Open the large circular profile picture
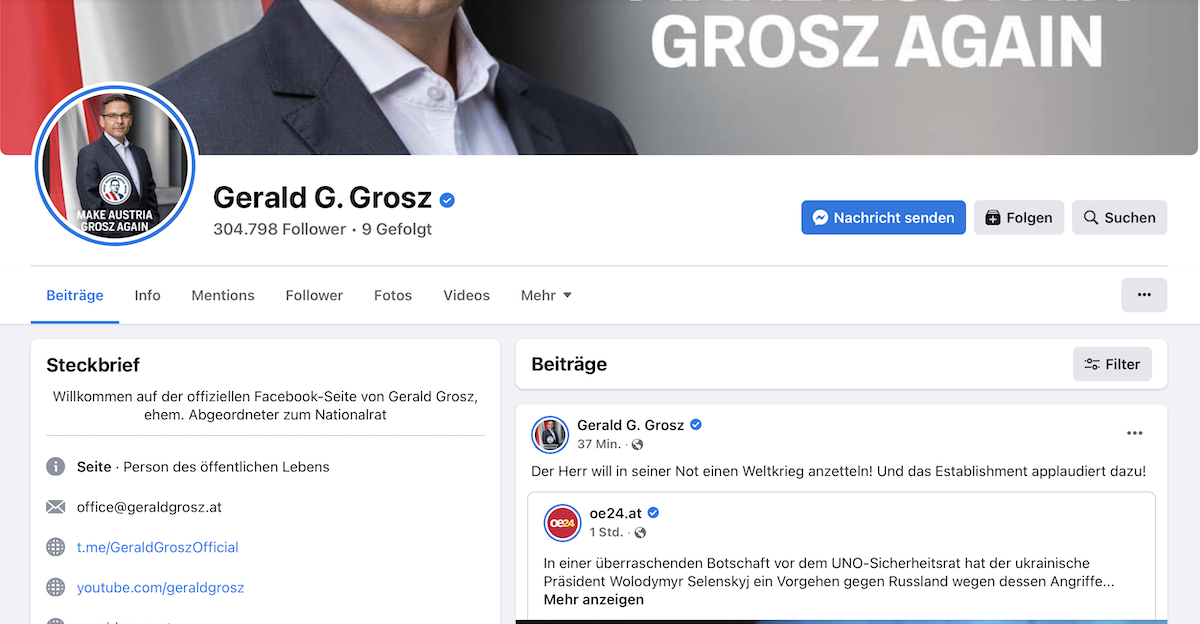This screenshot has width=1200, height=624. click(x=116, y=165)
